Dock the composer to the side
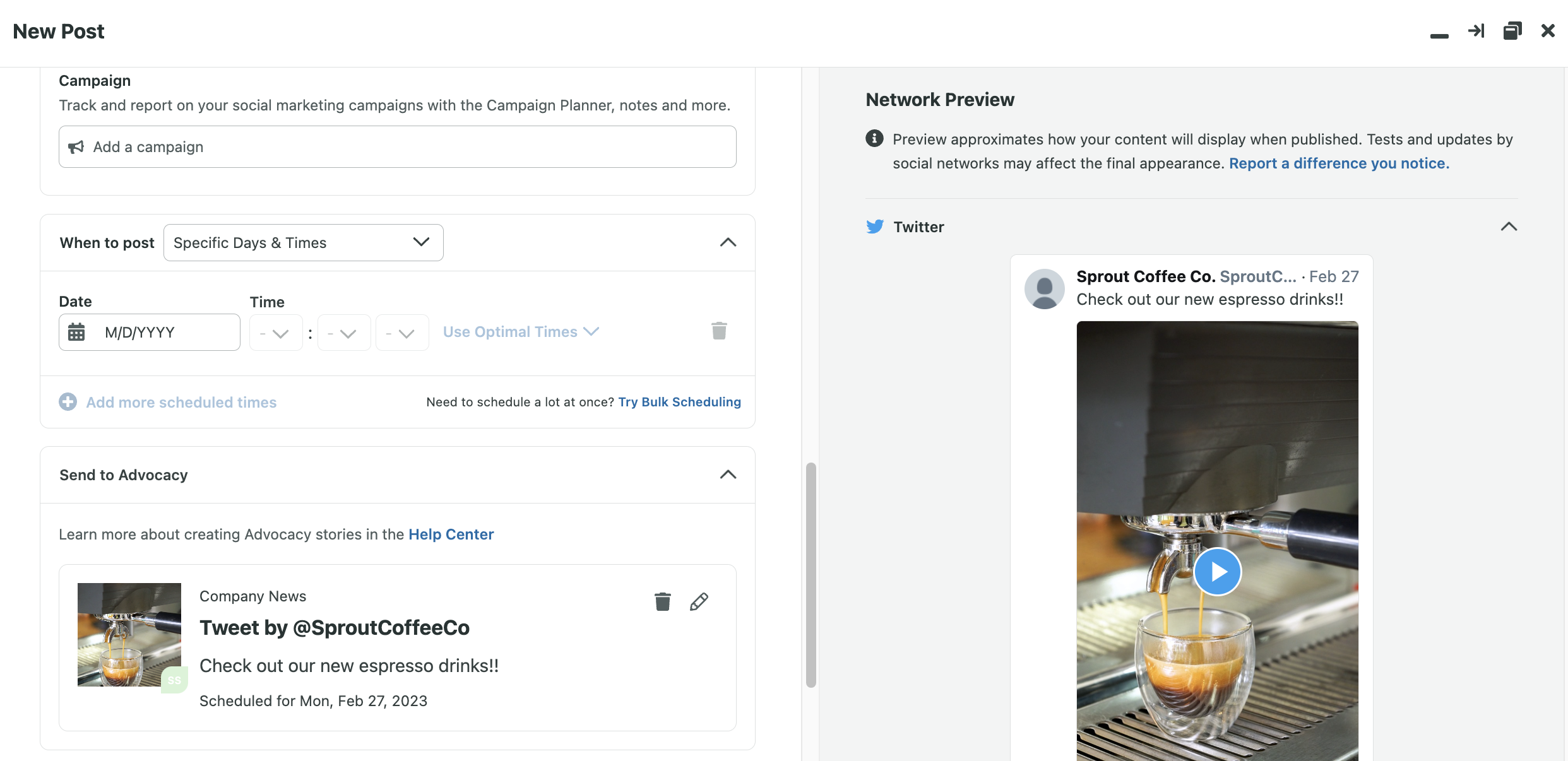This screenshot has height=761, width=1568. [x=1476, y=31]
